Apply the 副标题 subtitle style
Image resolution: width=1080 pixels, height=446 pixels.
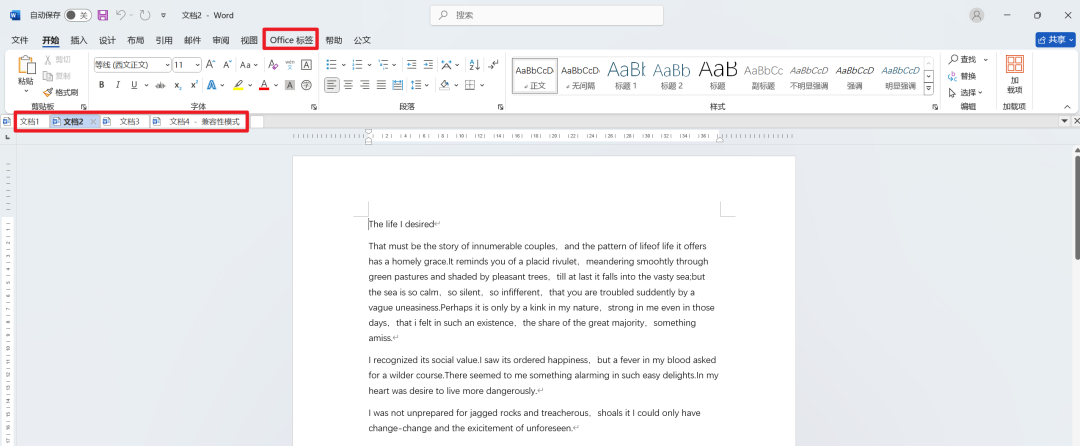coord(763,76)
